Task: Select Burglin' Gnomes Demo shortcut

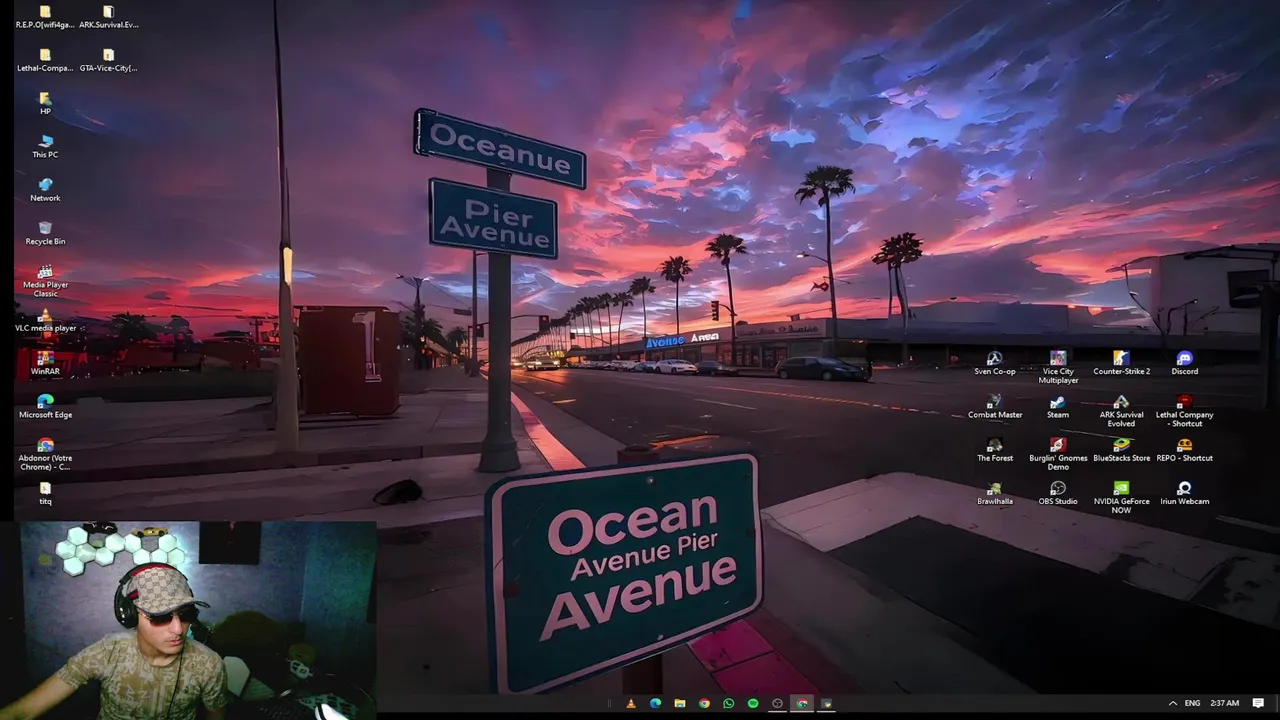Action: pos(1058,454)
